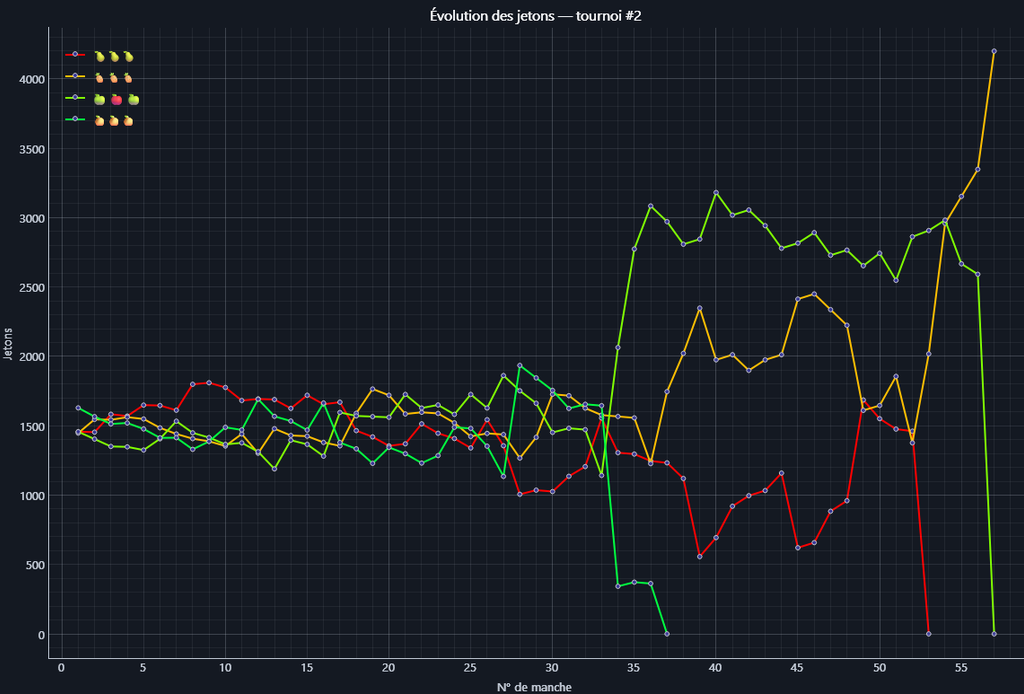The width and height of the screenshot is (1024, 694).
Task: Select the lime line's peak point at round 40
Action: coord(716,193)
